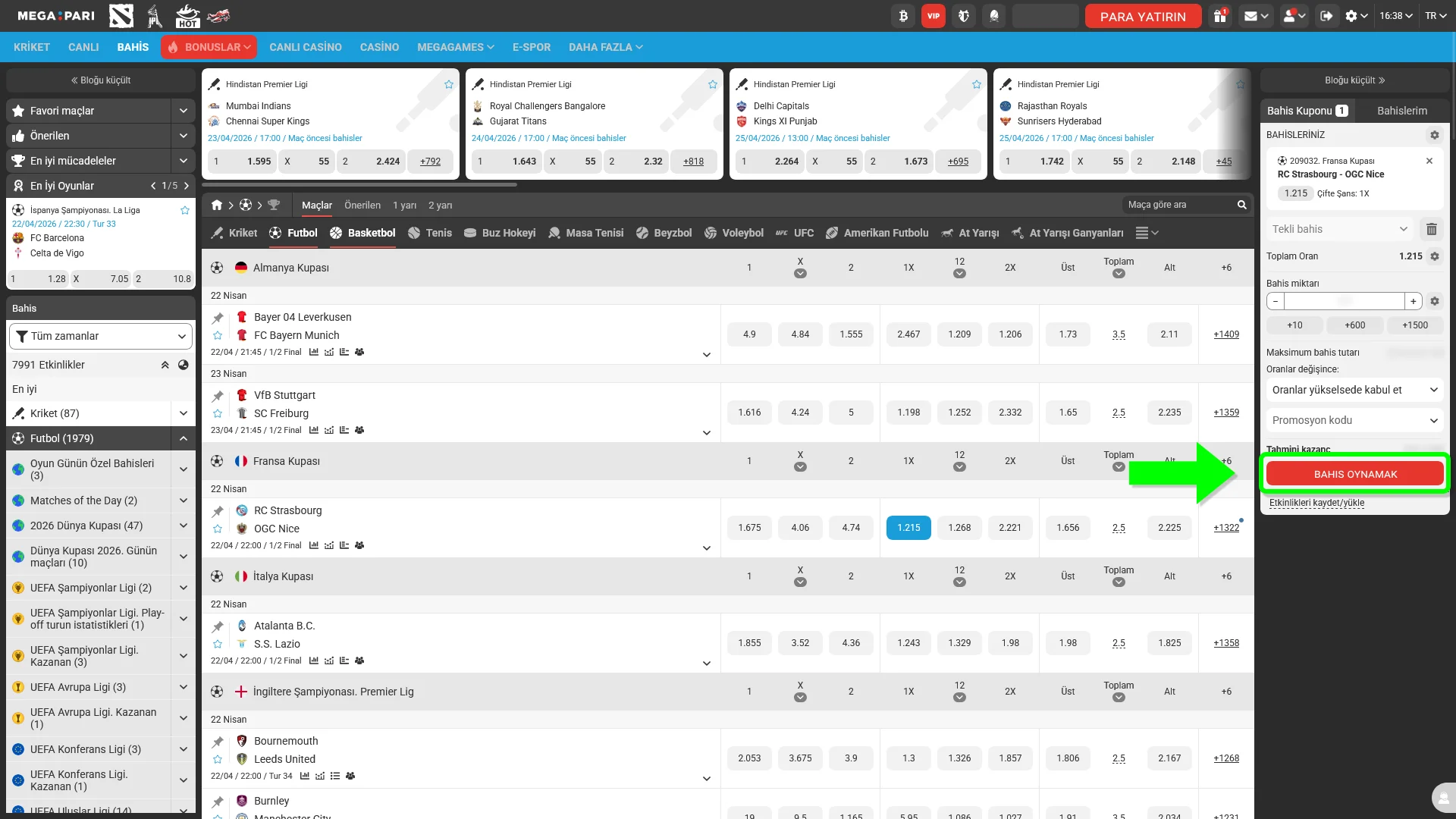Viewport: 1456px width, 819px height.
Task: Expand the Favori maçlar section
Action: (184, 111)
